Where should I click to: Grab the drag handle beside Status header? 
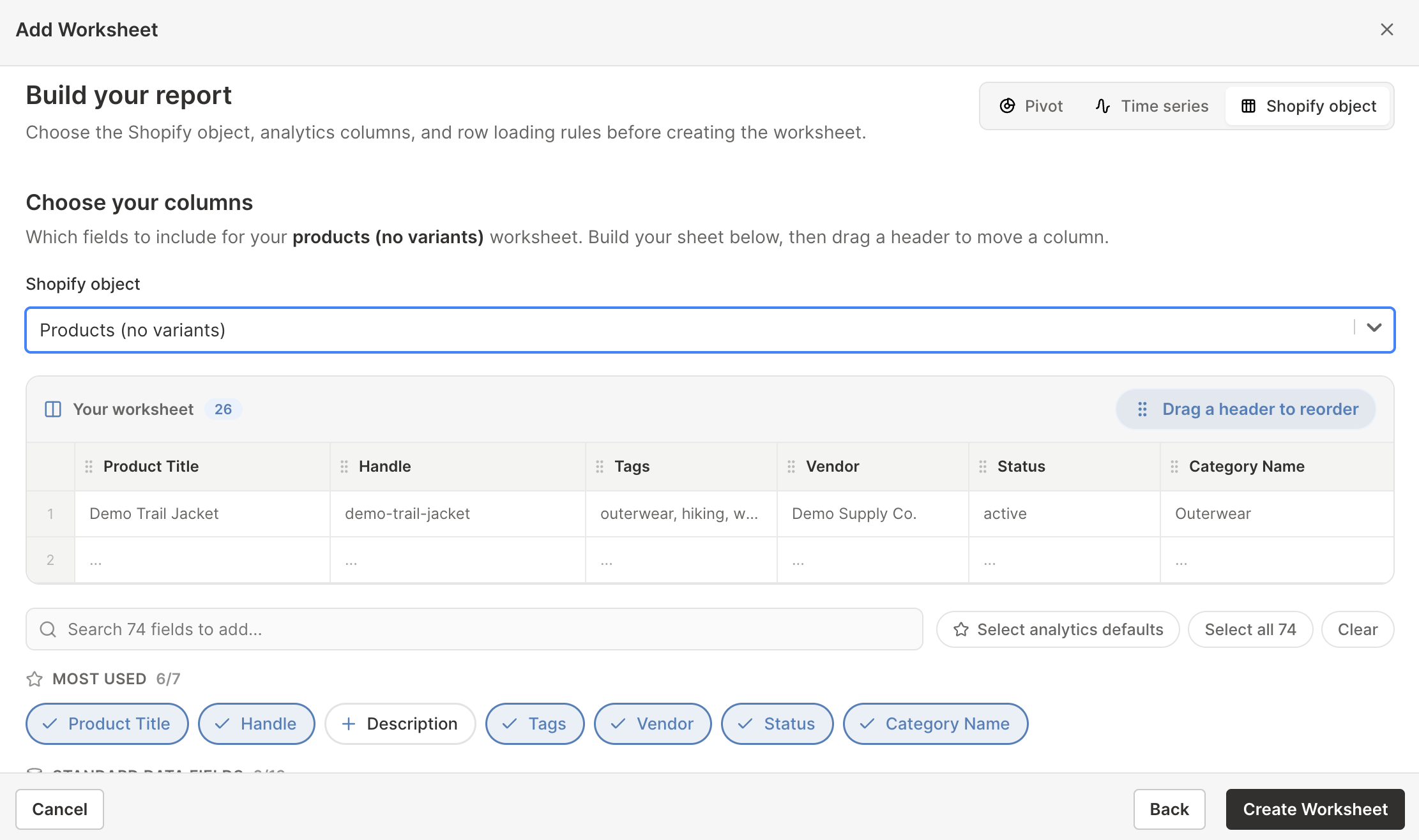983,467
